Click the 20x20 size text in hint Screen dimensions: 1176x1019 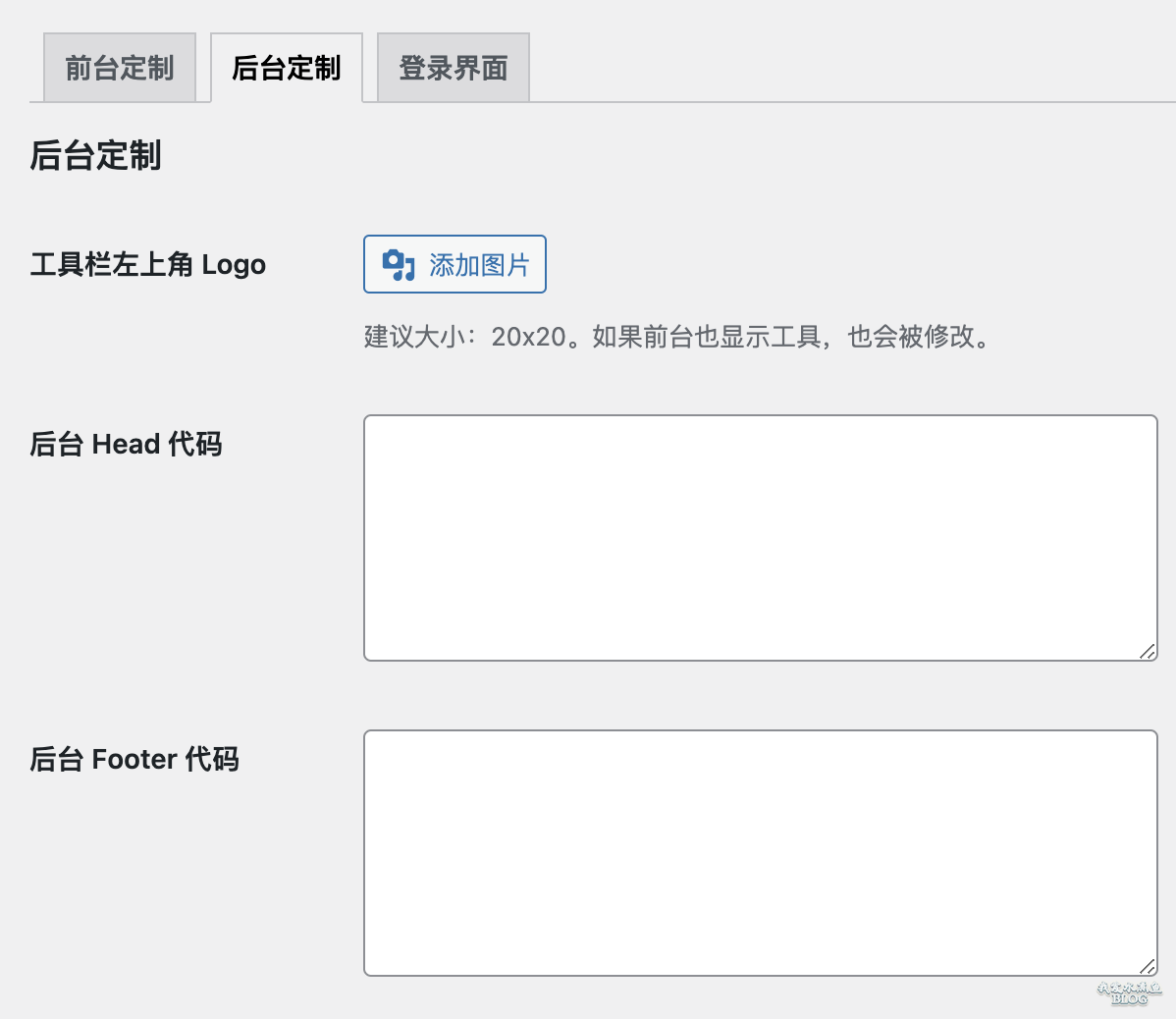(529, 337)
